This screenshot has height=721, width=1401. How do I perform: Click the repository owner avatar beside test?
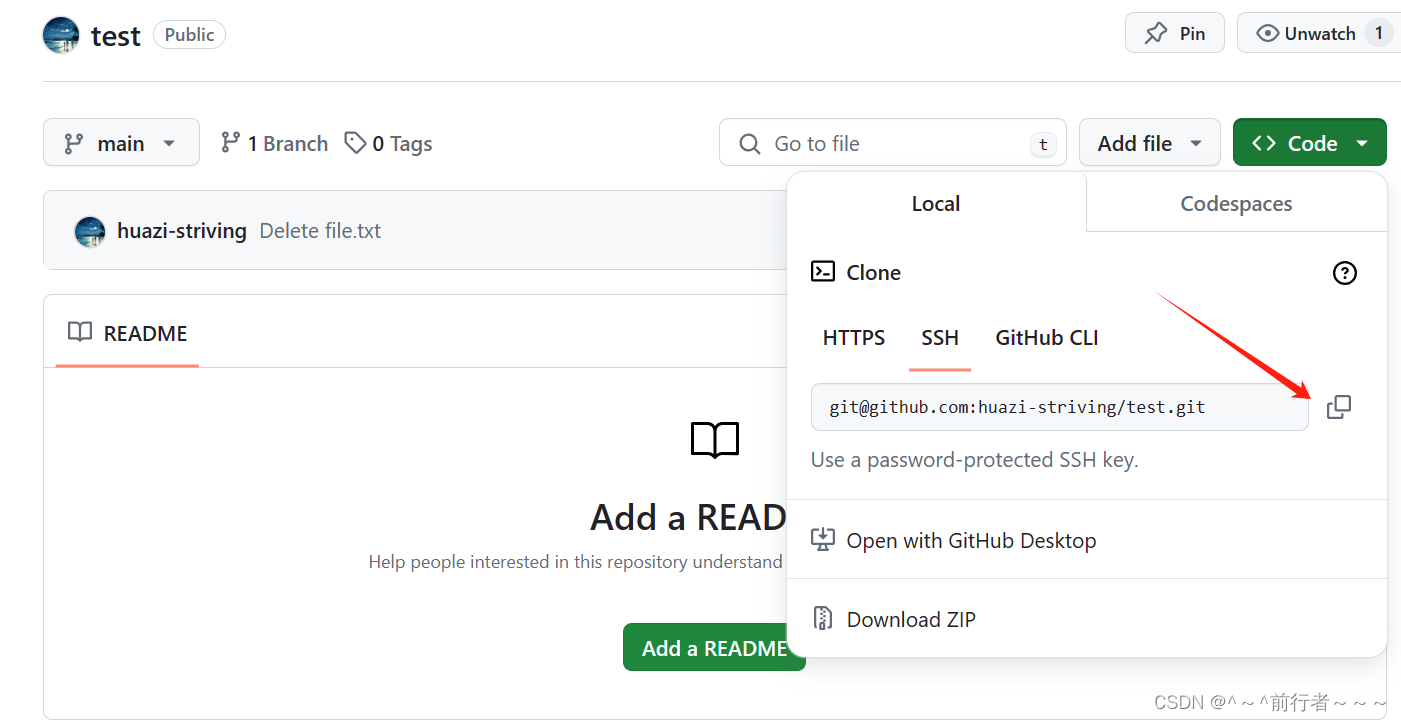pos(61,35)
